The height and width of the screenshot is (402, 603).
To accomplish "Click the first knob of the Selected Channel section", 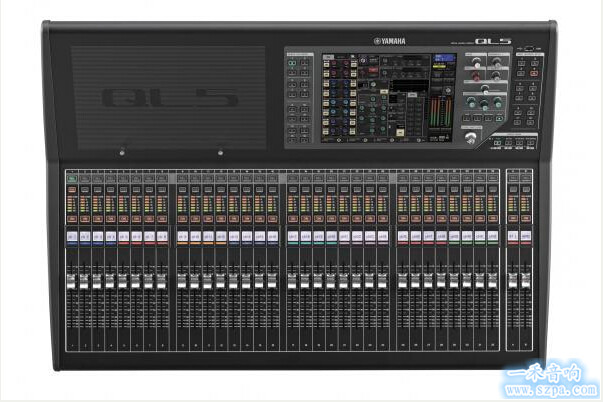I will (x=476, y=62).
